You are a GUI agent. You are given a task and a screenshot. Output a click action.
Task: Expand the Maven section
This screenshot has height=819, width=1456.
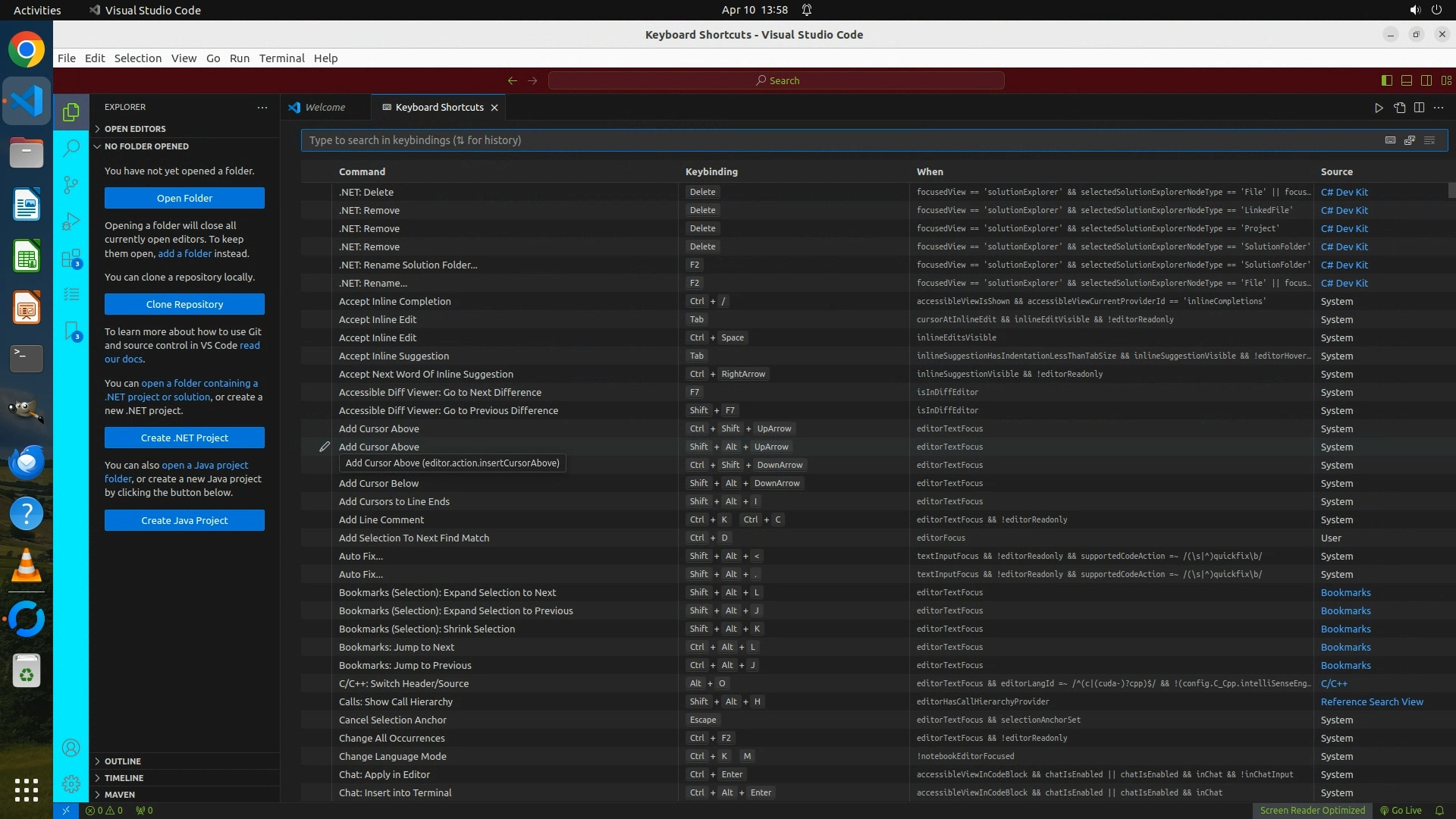[x=120, y=795]
